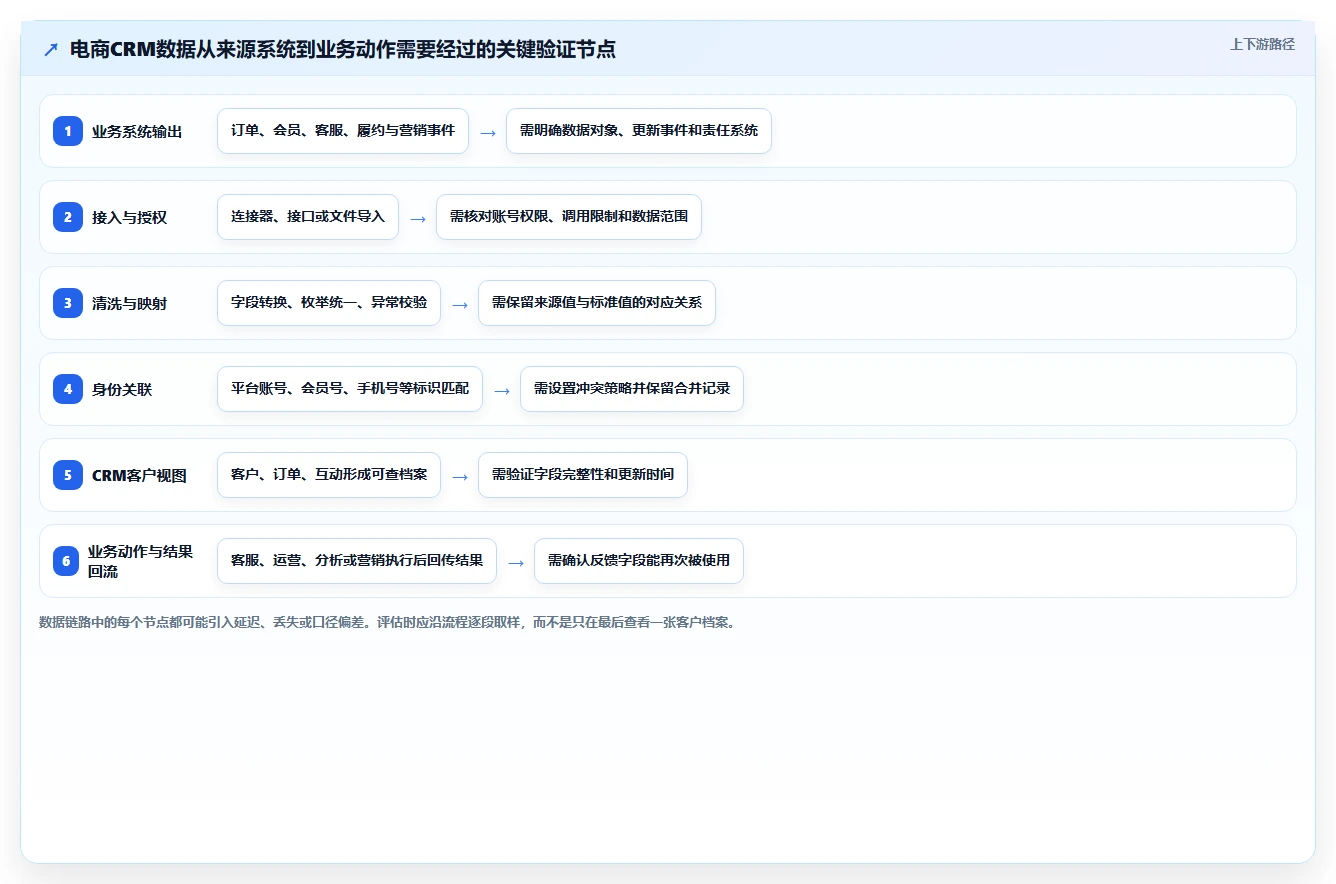Click the title 电商CRM数据从来源系统到业务动作需要经过的关键验证节点
The height and width of the screenshot is (884, 1336).
pyautogui.click(x=343, y=50)
